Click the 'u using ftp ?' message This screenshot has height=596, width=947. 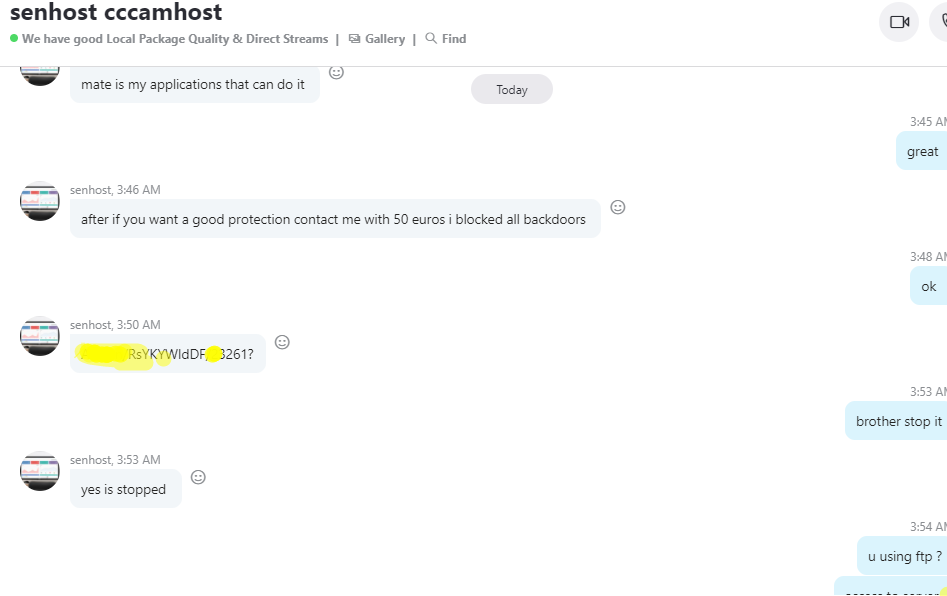[x=902, y=556]
